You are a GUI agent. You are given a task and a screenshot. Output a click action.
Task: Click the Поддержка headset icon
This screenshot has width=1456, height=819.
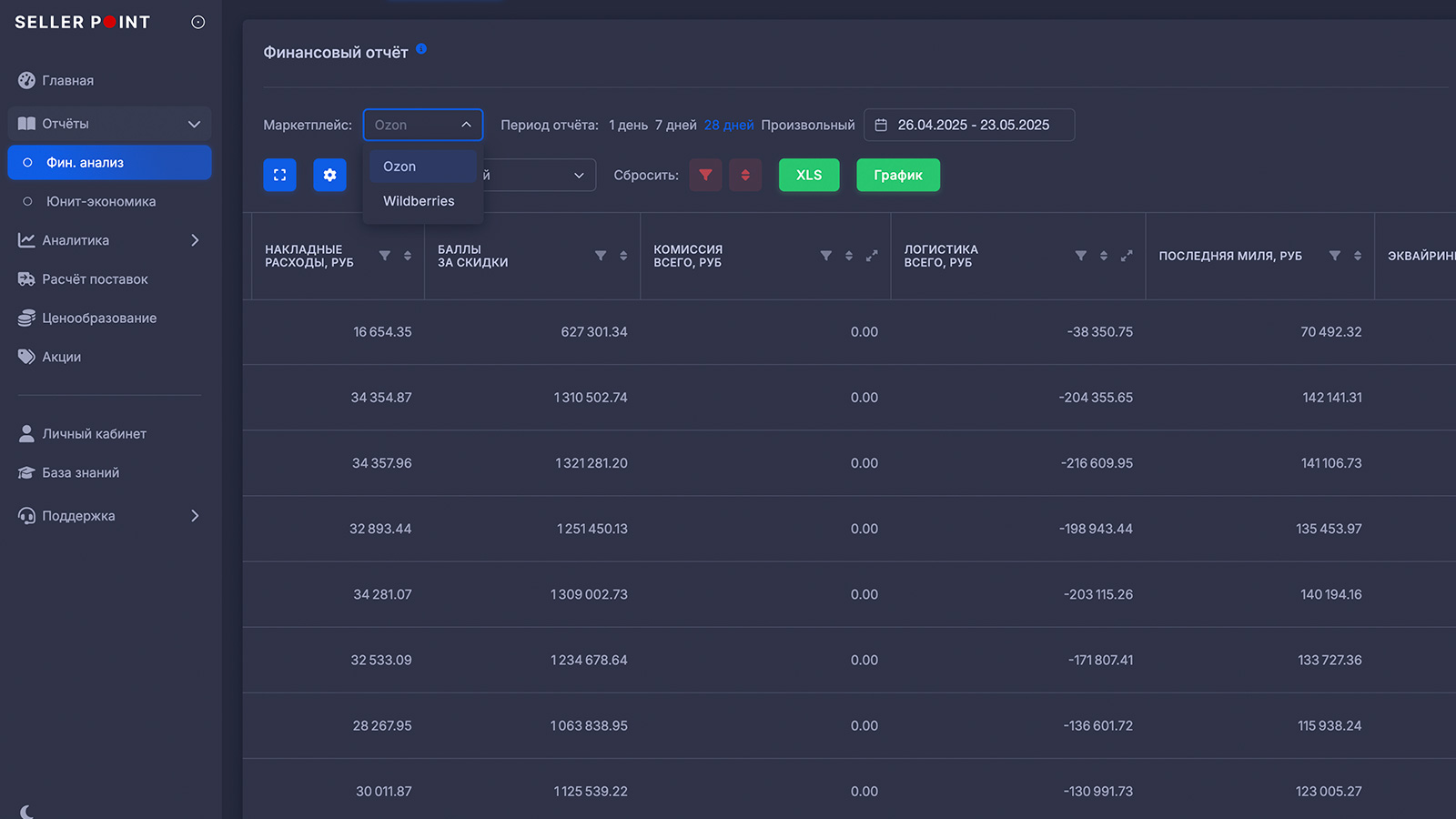(x=26, y=516)
